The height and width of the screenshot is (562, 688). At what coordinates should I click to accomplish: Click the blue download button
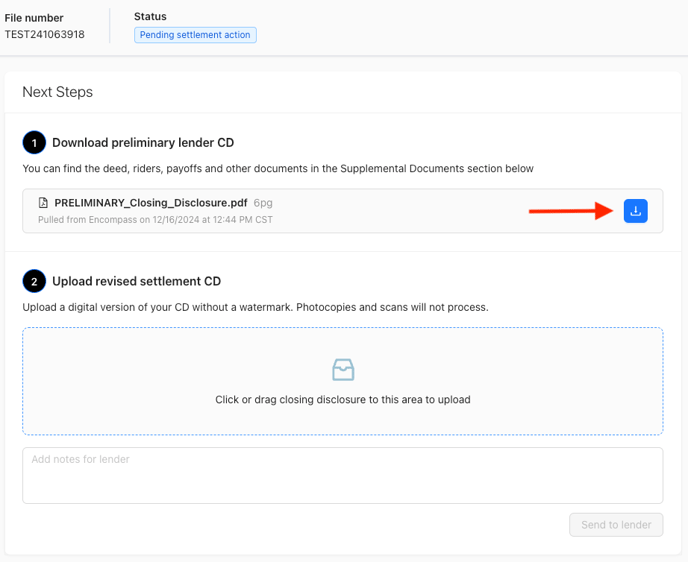[x=635, y=211]
